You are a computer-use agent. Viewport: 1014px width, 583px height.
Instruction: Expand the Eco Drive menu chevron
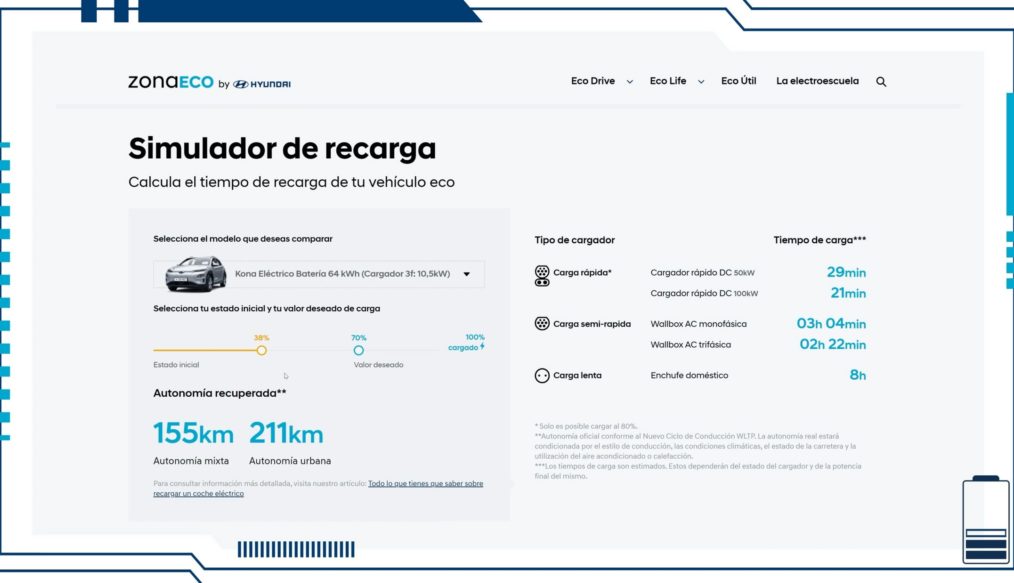tap(629, 81)
